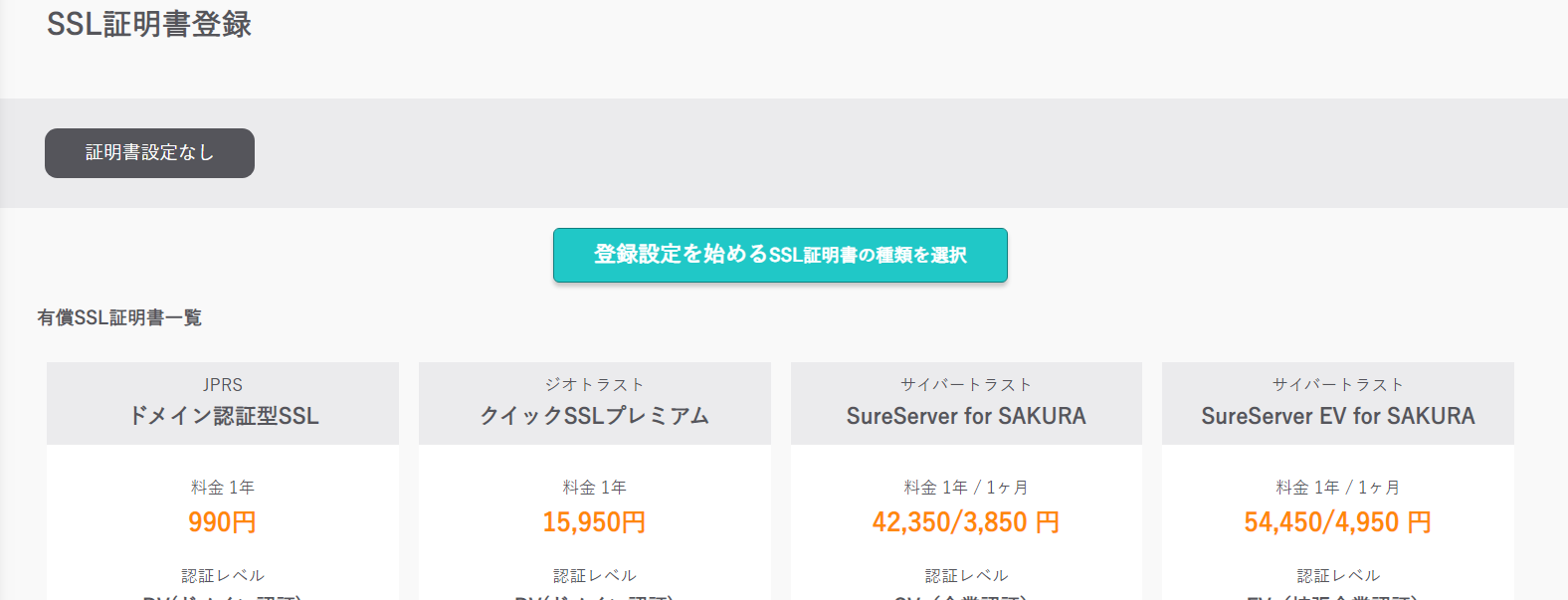The width and height of the screenshot is (1568, 600).
Task: Click 認証レベル label under the 15,950円 price
Action: pyautogui.click(x=594, y=576)
